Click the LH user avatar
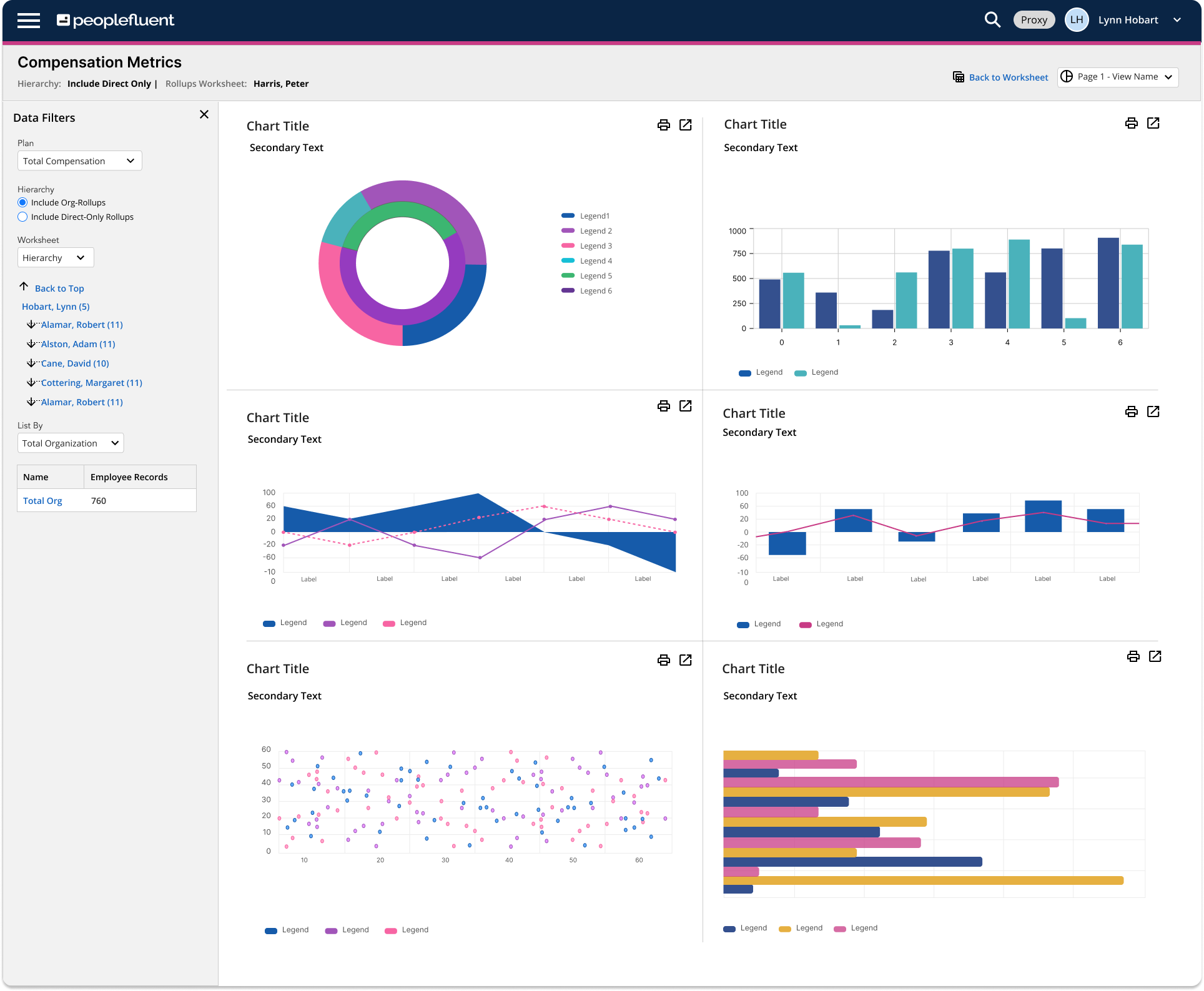Screen dimensions: 1204x991 click(x=1076, y=20)
